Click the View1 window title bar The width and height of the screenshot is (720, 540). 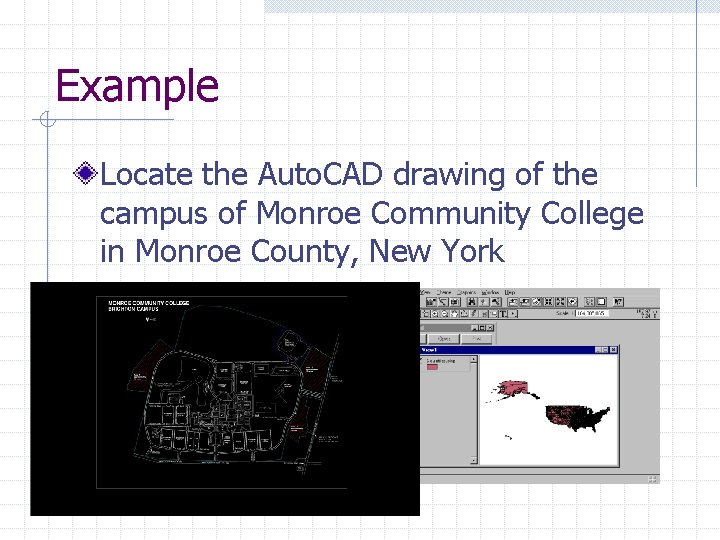click(x=519, y=350)
